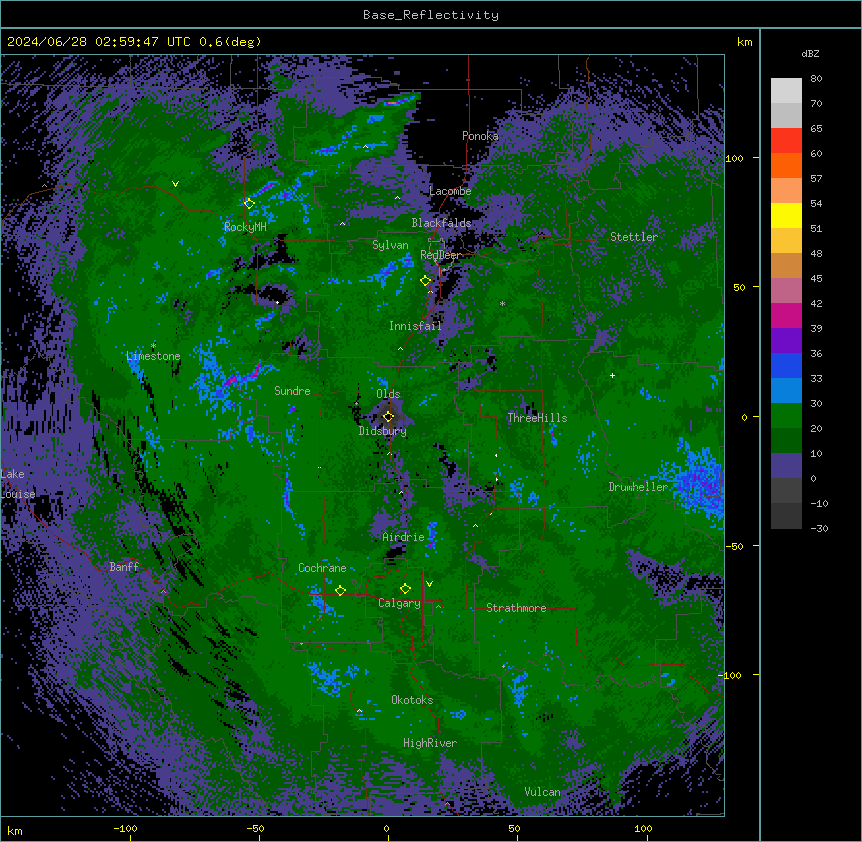Click the yellow diamond marker below RedDeer

pos(426,281)
